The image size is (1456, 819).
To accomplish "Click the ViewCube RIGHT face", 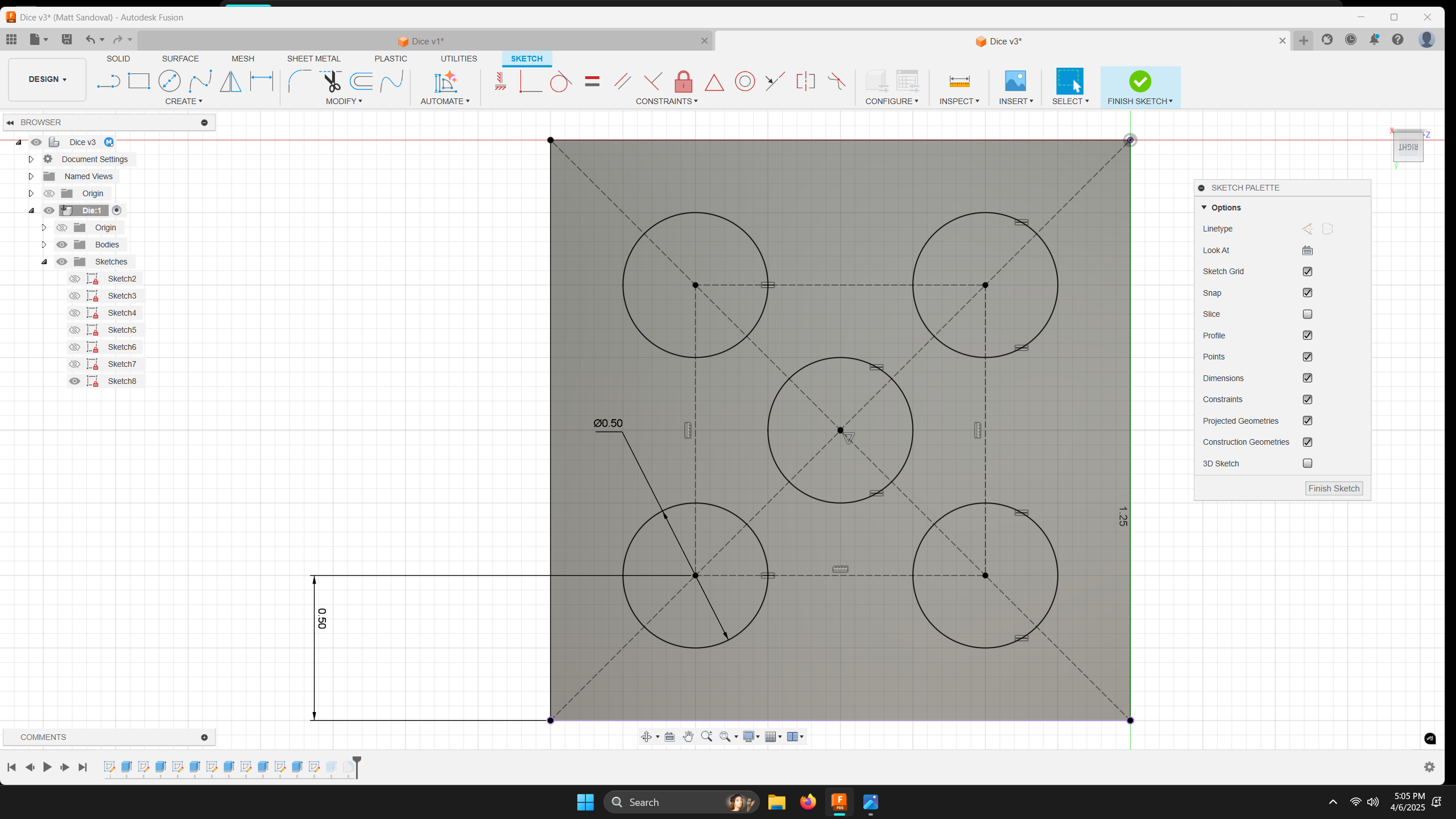I will coord(1408,147).
